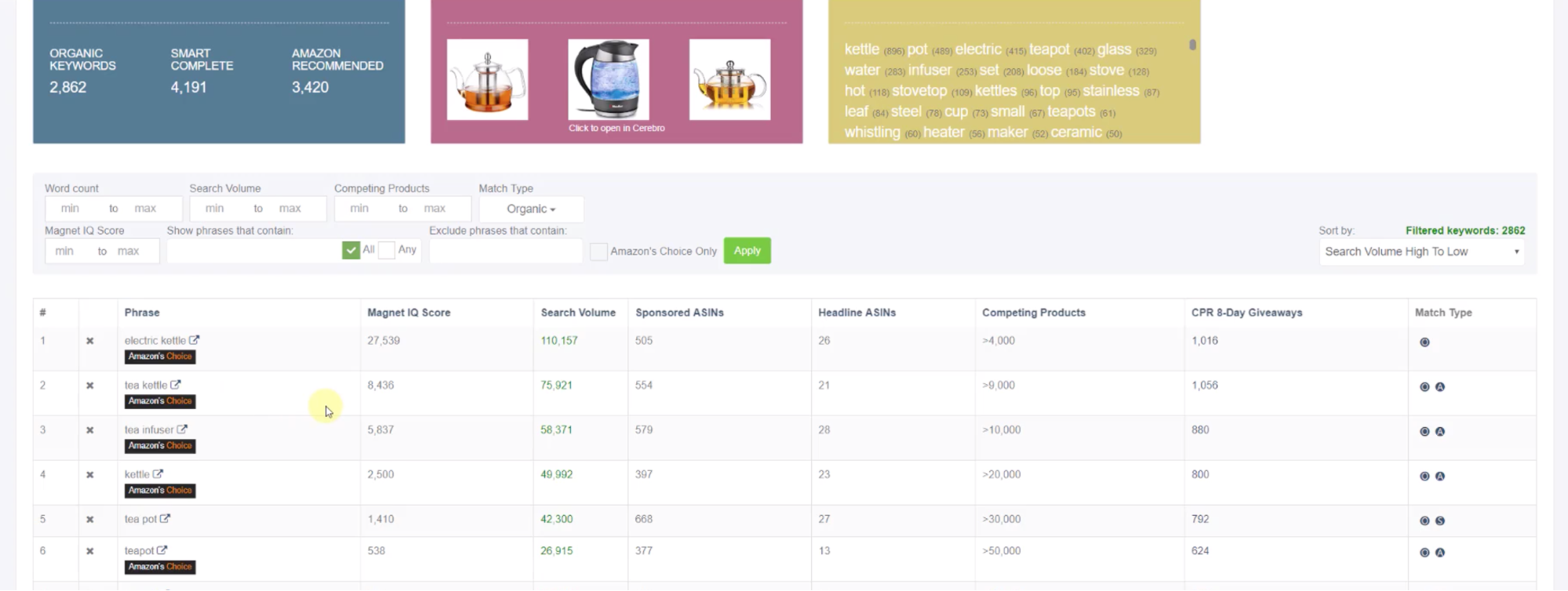Image resolution: width=1568 pixels, height=591 pixels.
Task: Check the Any phrases checkbox
Action: (387, 250)
